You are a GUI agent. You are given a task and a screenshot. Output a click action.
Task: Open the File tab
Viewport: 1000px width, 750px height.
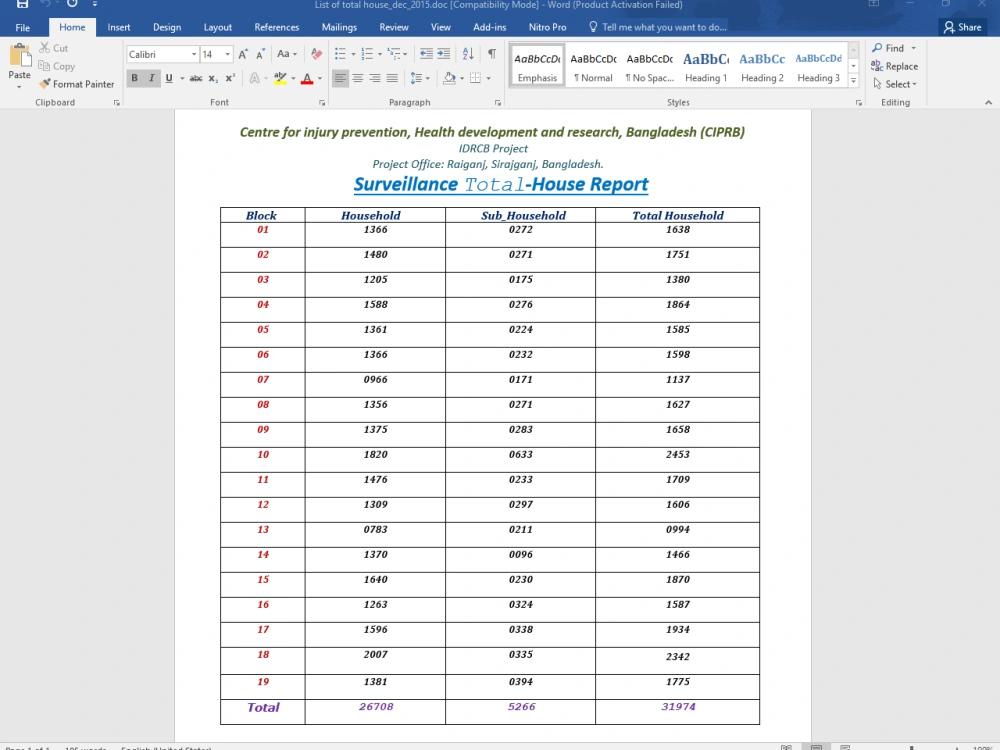point(22,27)
